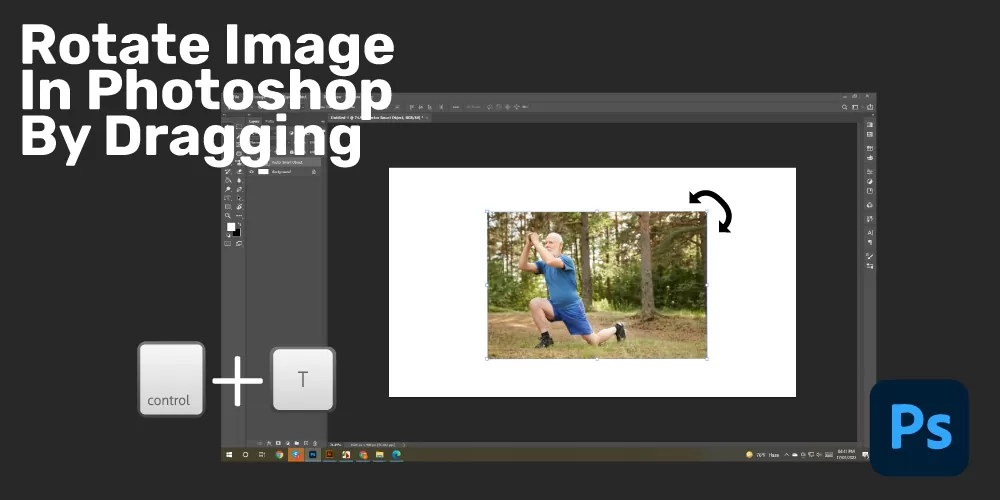Select the Dodge tool
Image resolution: width=1000 pixels, height=500 pixels.
[228, 189]
